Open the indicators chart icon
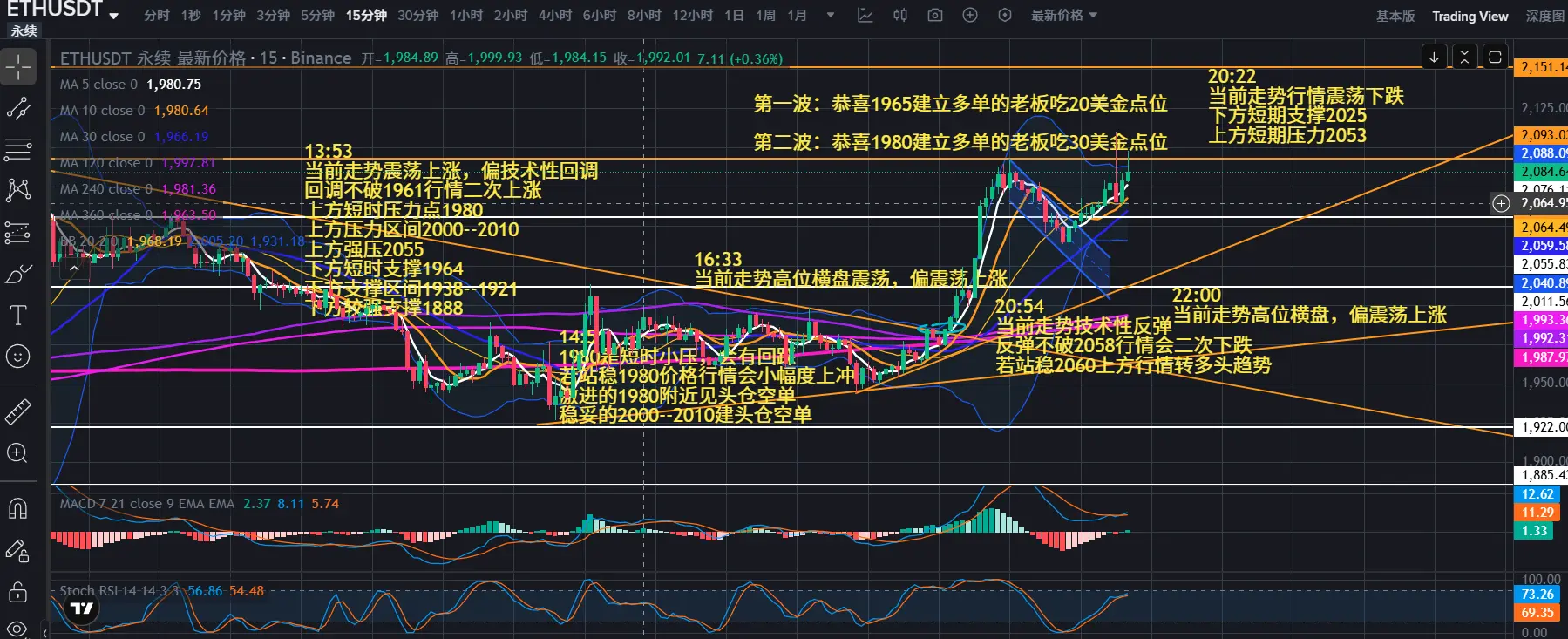Viewport: 1568px width, 639px height. [x=865, y=16]
